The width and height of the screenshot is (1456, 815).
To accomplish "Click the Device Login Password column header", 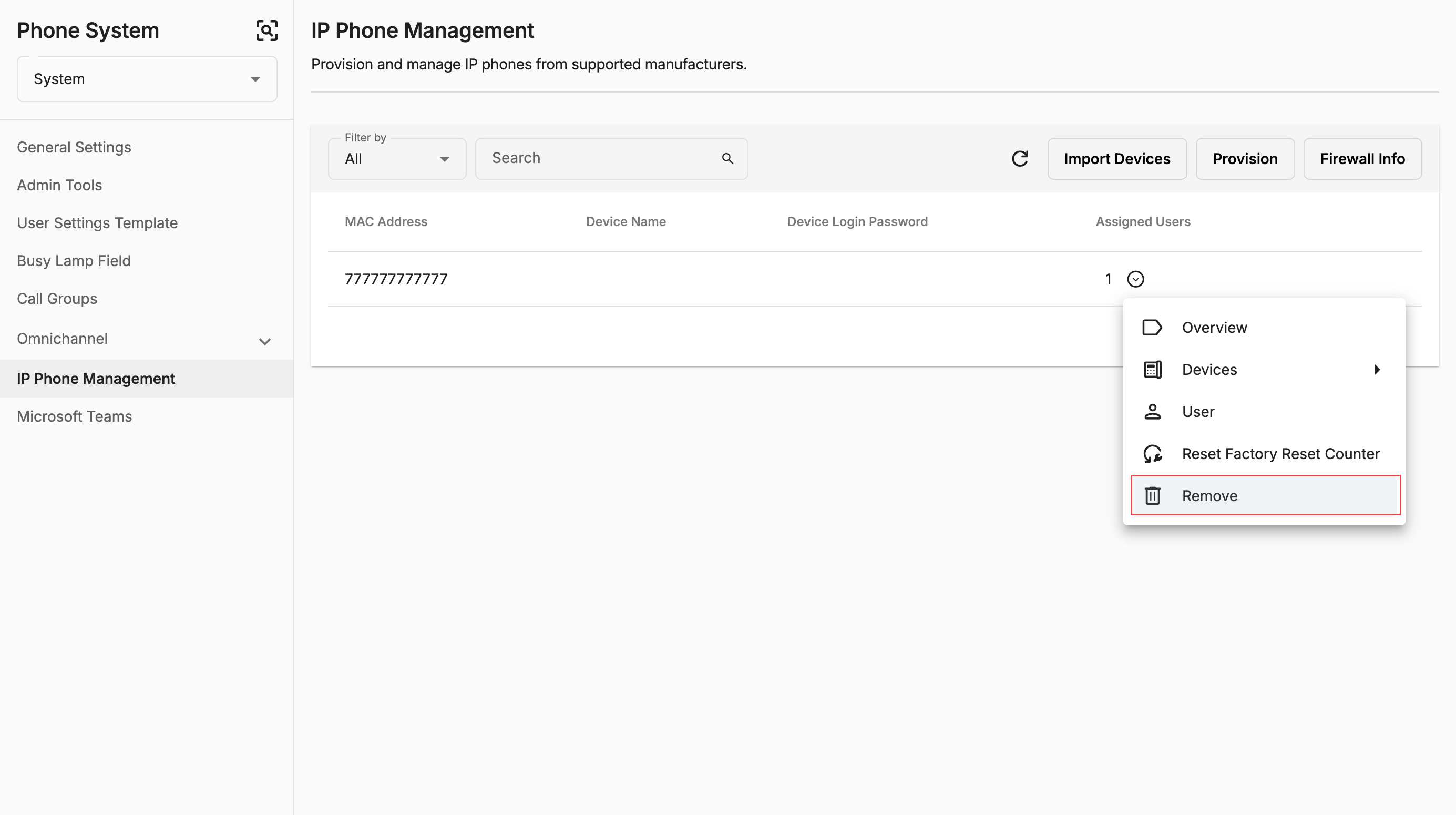I will coord(857,222).
